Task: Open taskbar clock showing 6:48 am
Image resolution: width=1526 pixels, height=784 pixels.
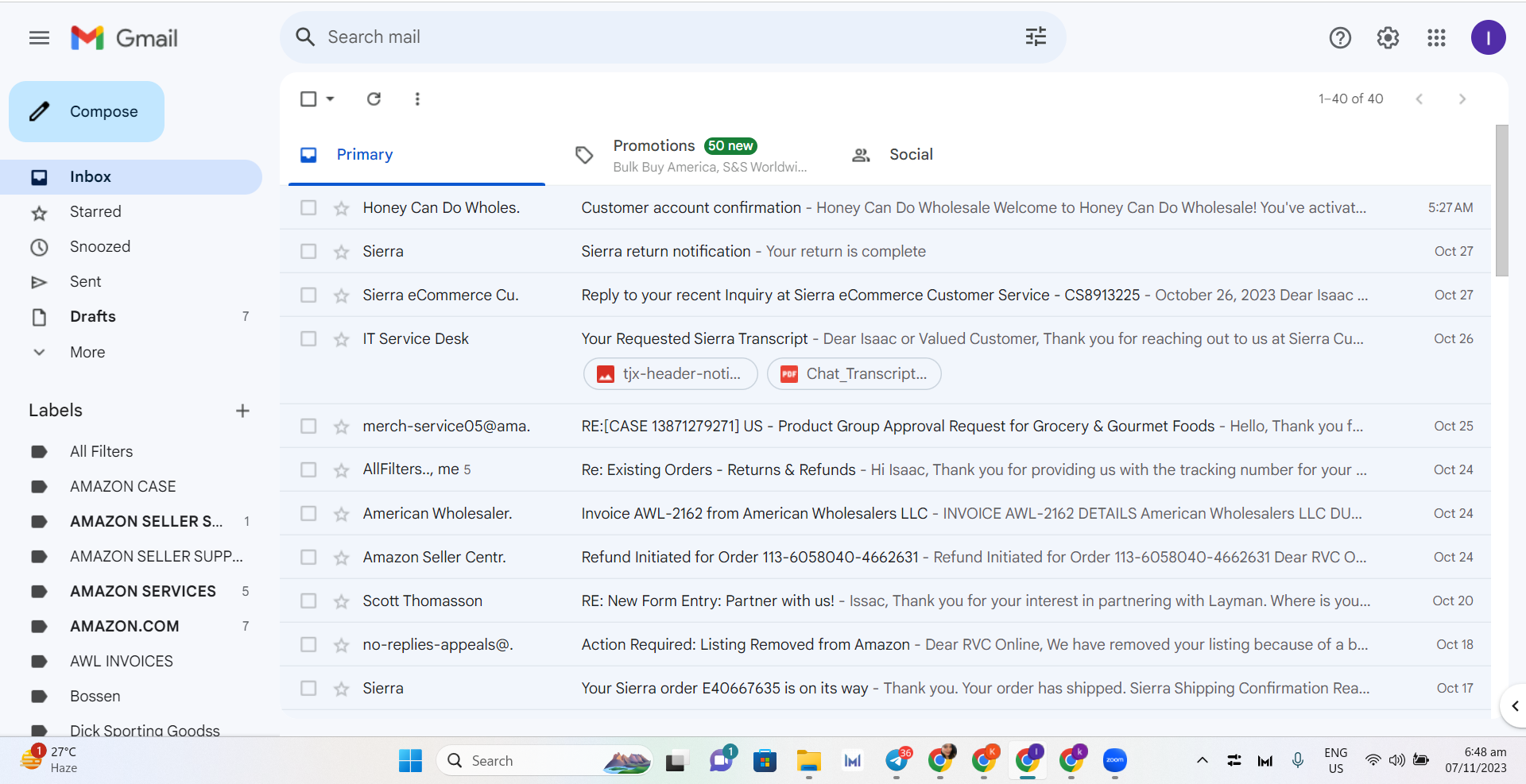Action: [x=1476, y=760]
